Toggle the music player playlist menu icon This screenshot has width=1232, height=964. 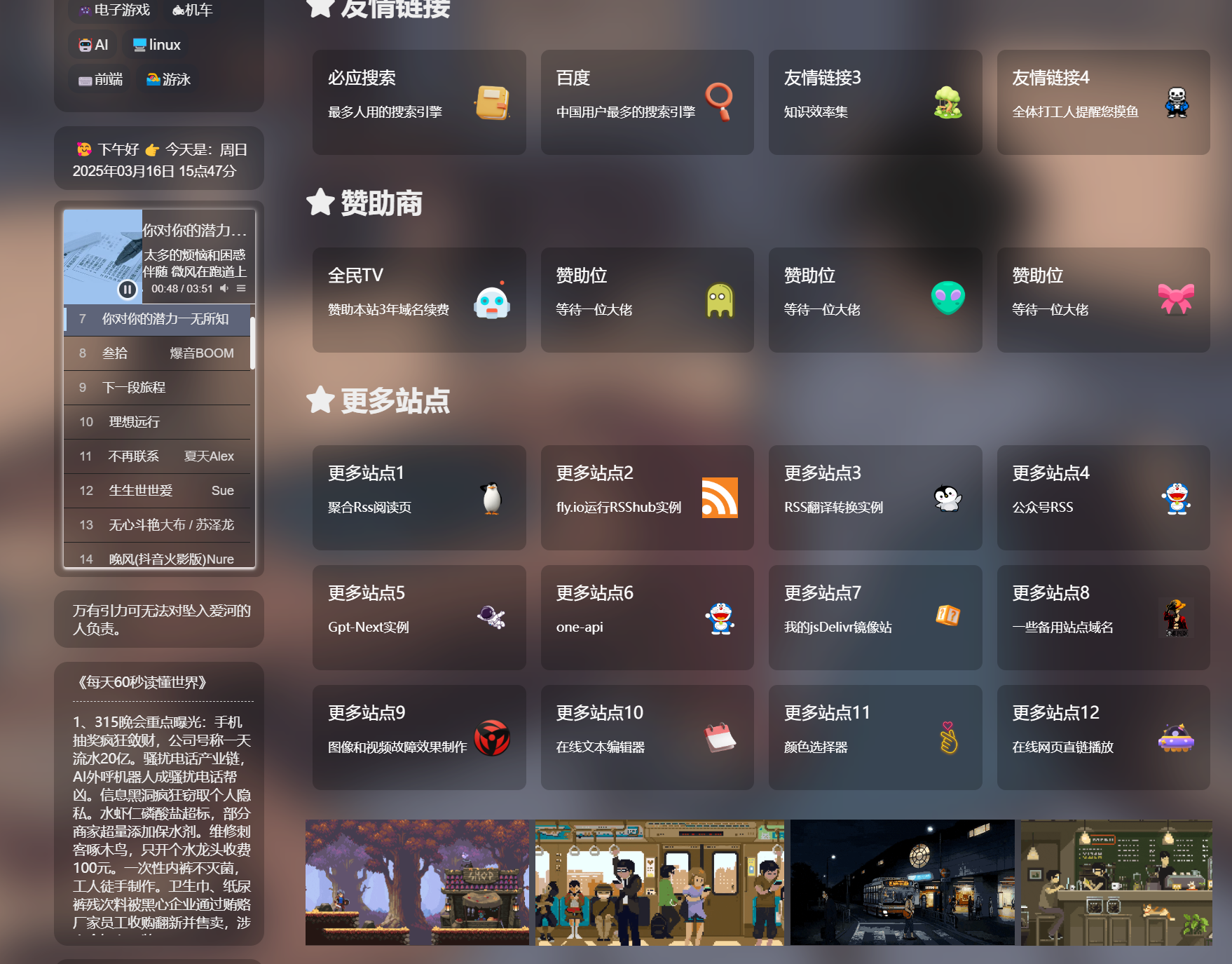(241, 288)
